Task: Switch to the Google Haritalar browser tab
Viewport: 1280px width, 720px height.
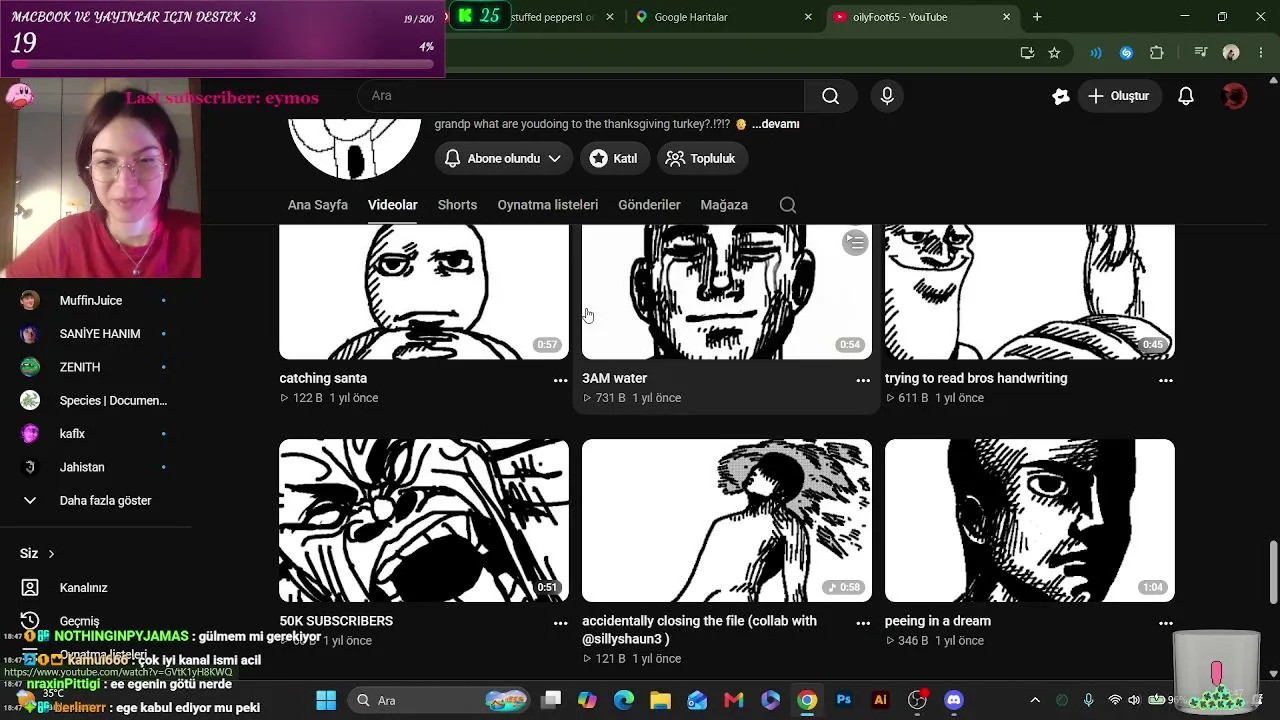Action: pos(724,17)
